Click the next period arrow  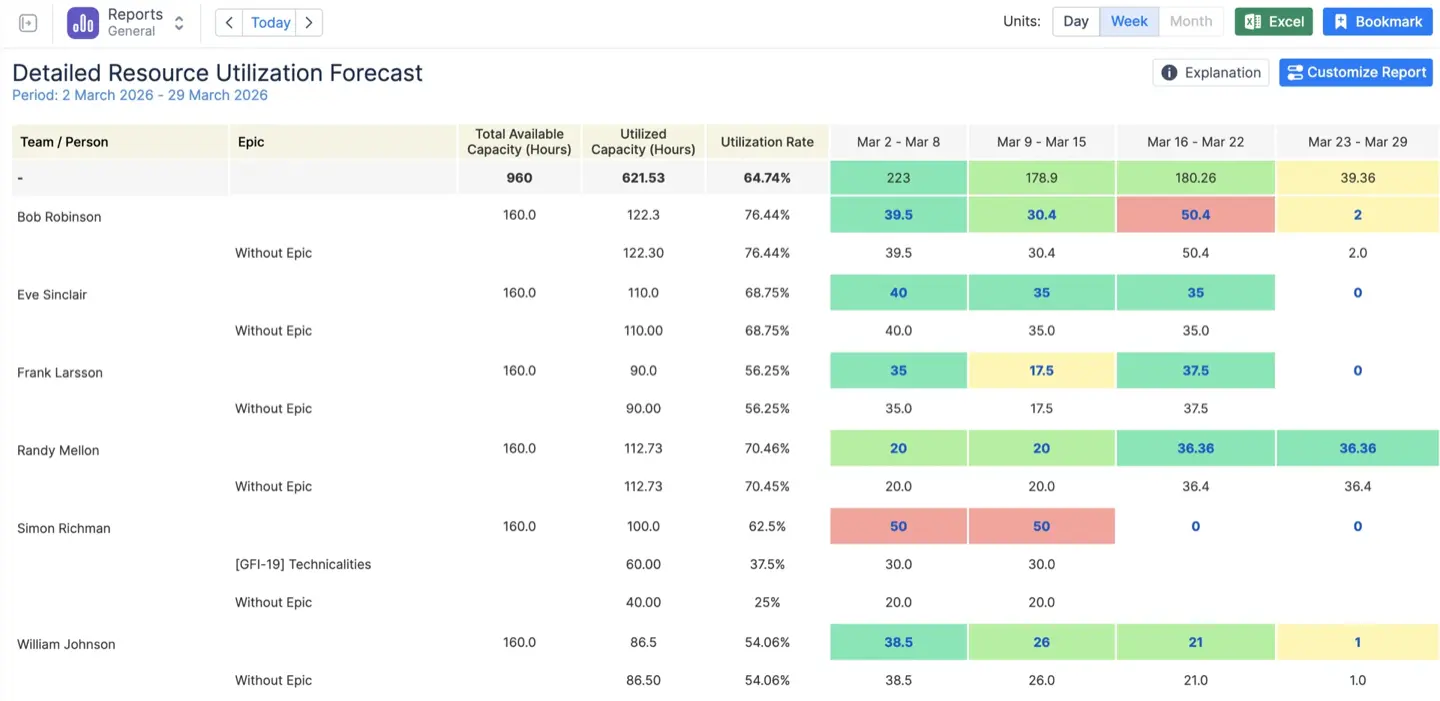pyautogui.click(x=310, y=21)
